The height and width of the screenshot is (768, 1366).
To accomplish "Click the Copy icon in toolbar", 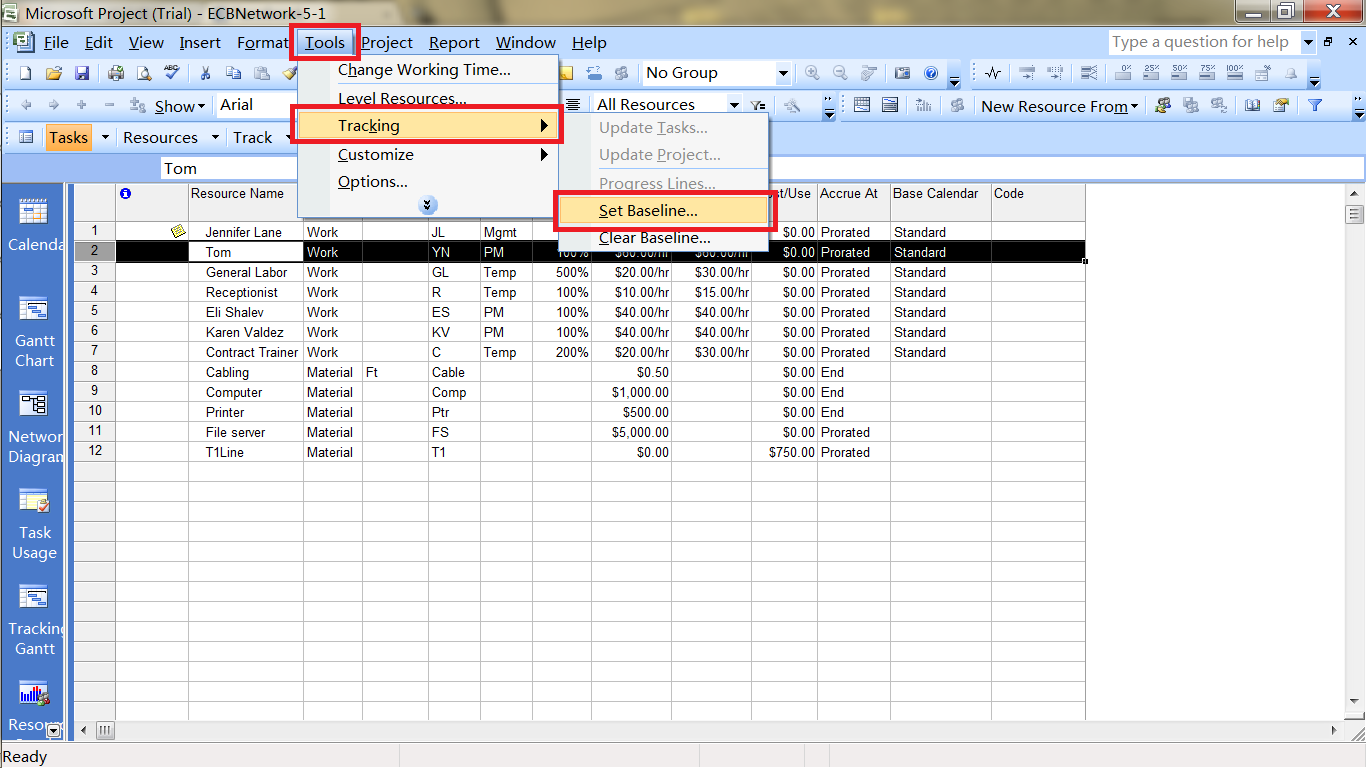I will 233,73.
